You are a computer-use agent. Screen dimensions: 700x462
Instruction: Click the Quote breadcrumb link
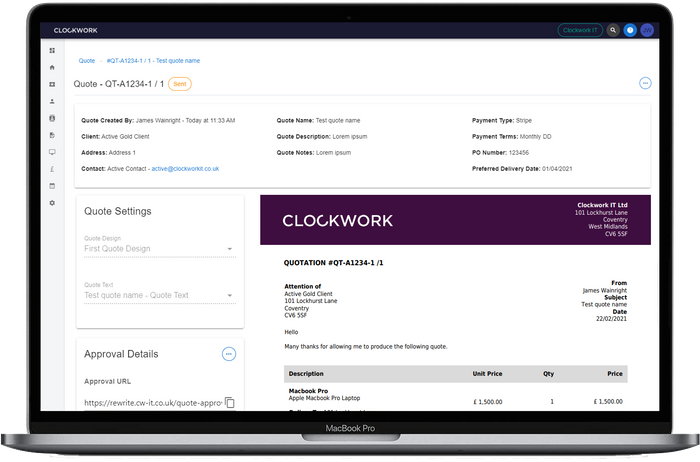coord(87,61)
